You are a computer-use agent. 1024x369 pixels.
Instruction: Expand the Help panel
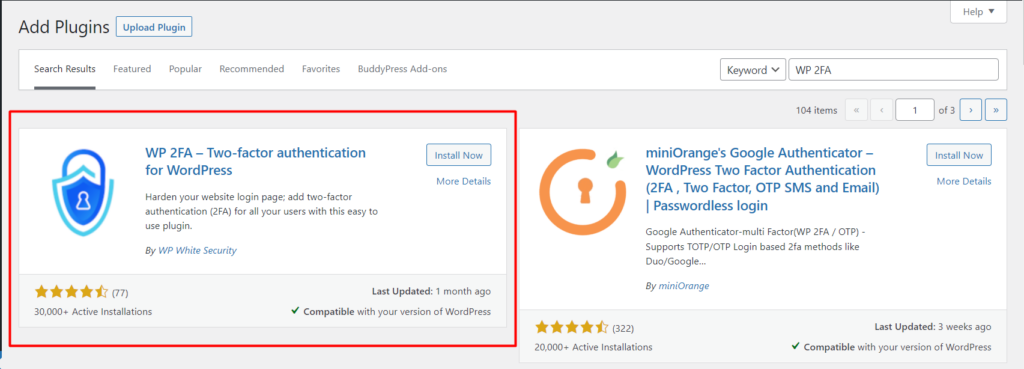(978, 12)
